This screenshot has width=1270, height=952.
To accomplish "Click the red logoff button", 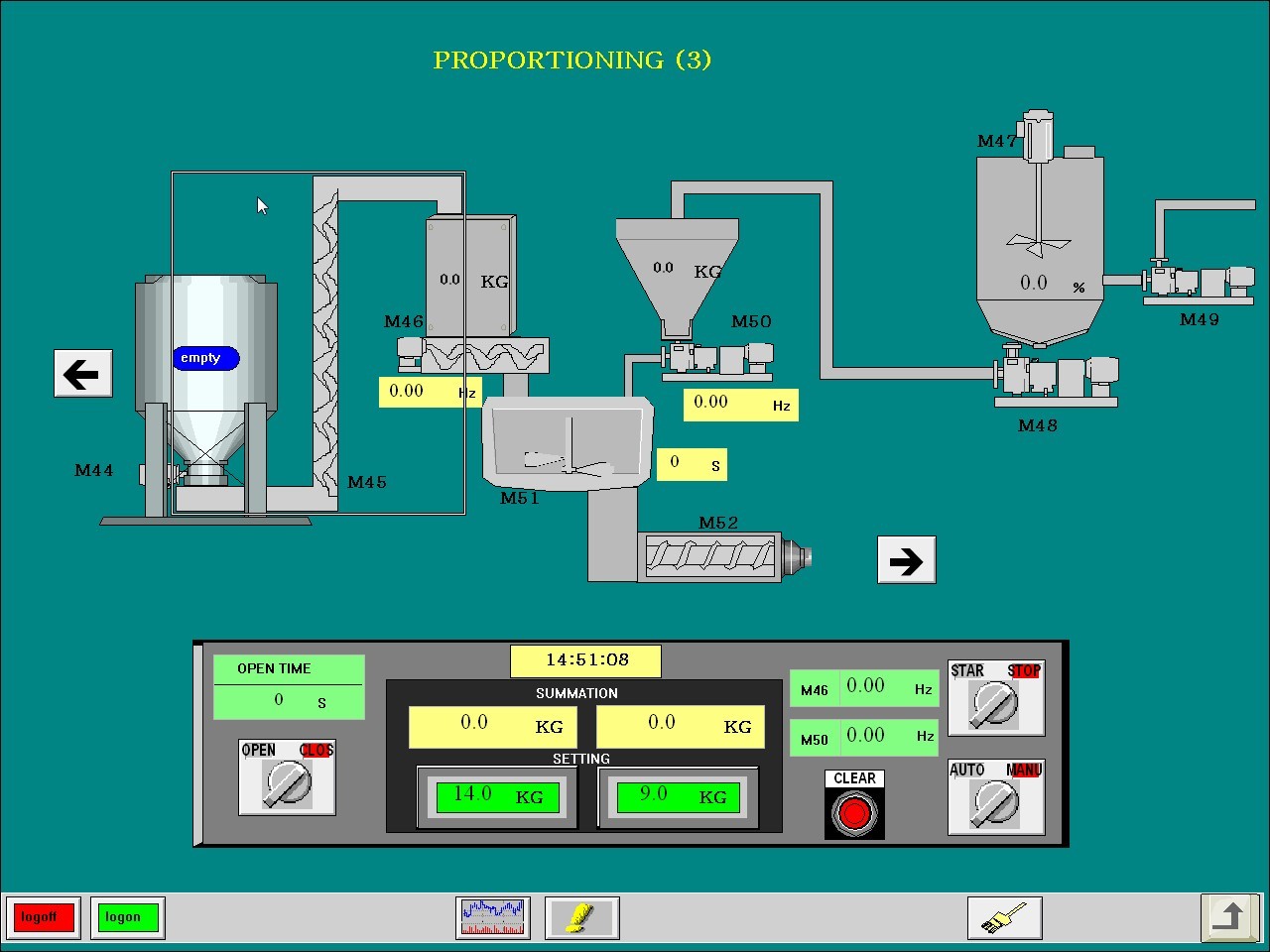I will 41,917.
